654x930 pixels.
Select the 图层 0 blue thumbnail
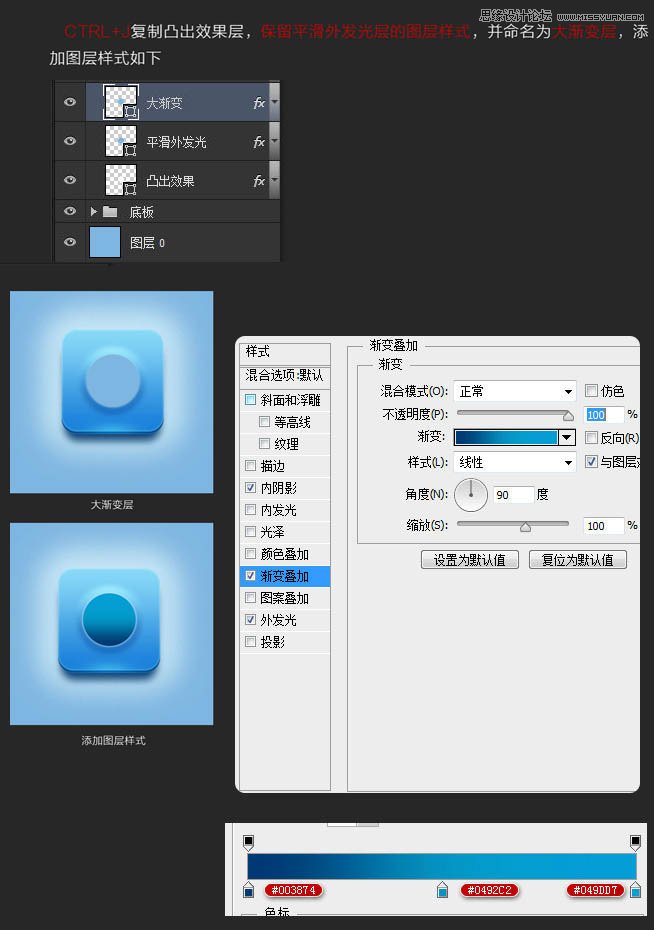105,242
